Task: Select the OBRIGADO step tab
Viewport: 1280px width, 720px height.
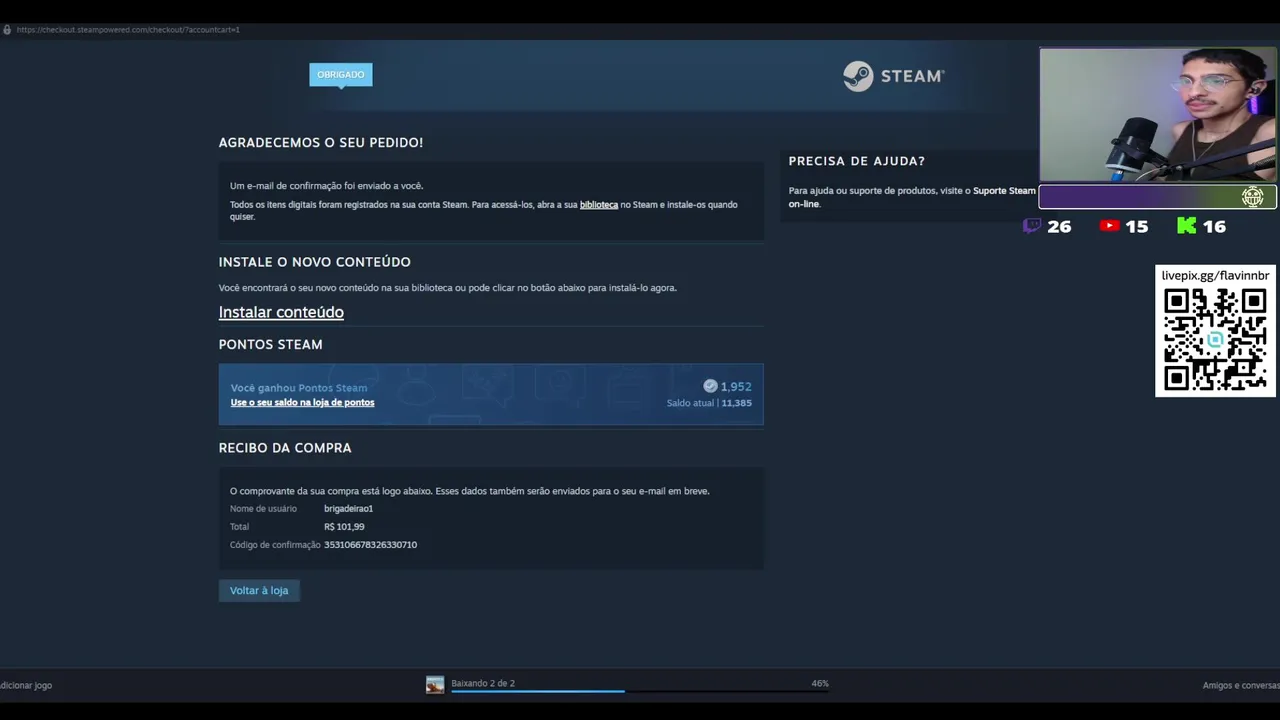Action: 341,75
